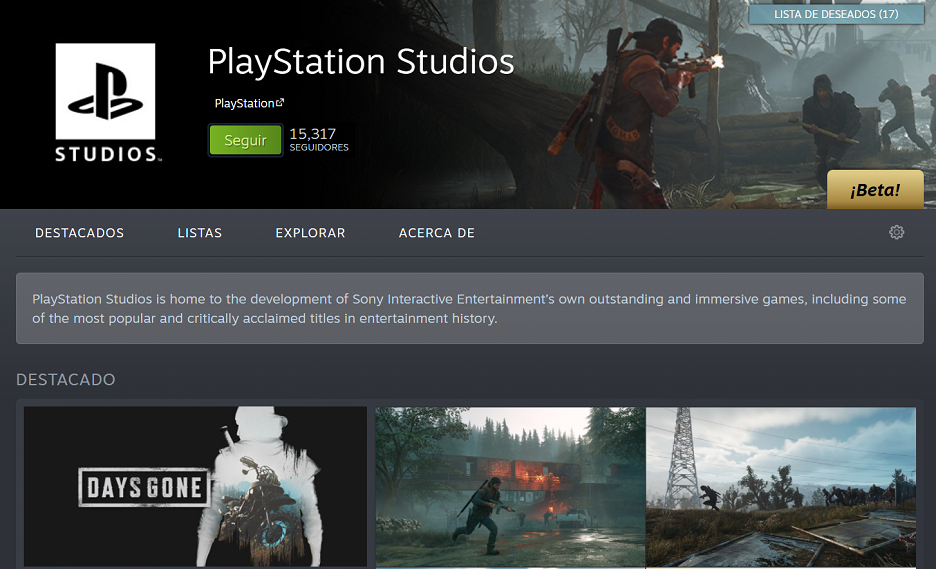Click the PlayStation Studios page title
936x569 pixels.
[361, 61]
